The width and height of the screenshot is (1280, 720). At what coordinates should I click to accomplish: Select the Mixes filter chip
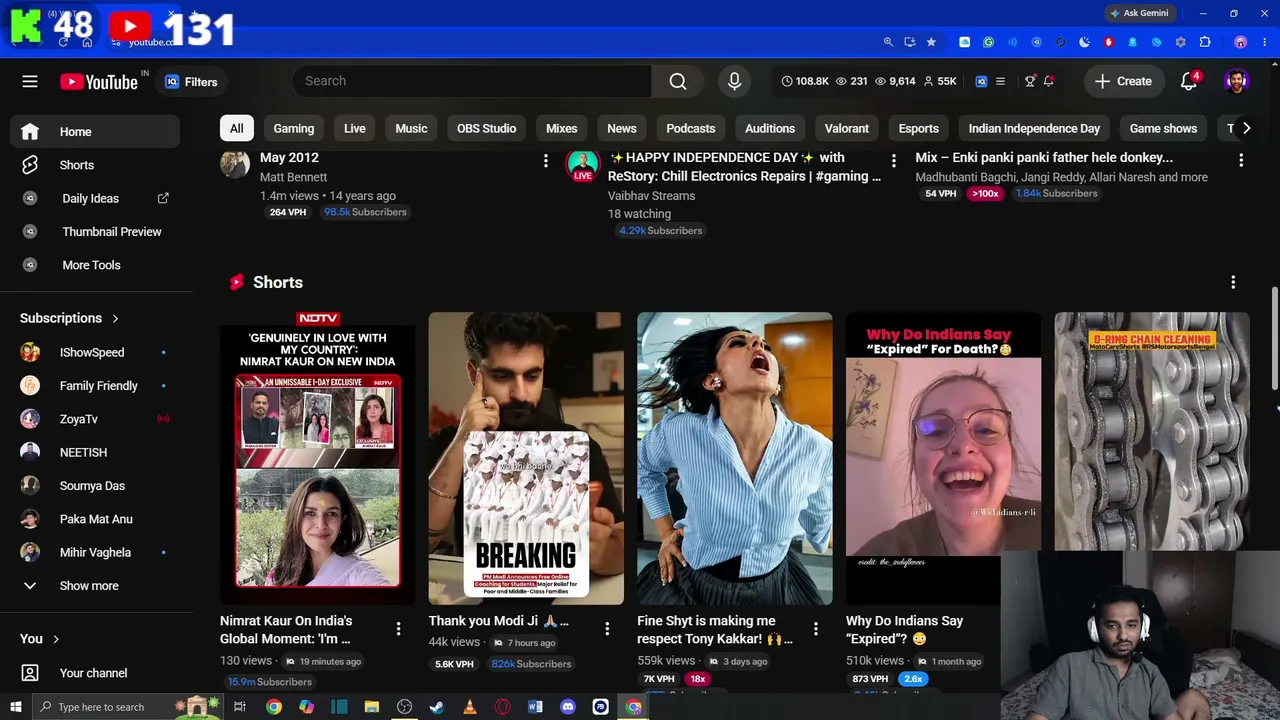point(562,128)
